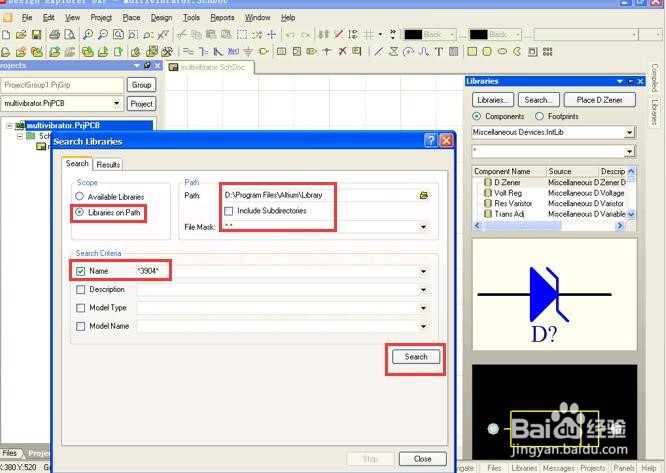Open the multivibrator.PrjPCB project dropdown
Screen dimensions: 666x473
[116, 103]
